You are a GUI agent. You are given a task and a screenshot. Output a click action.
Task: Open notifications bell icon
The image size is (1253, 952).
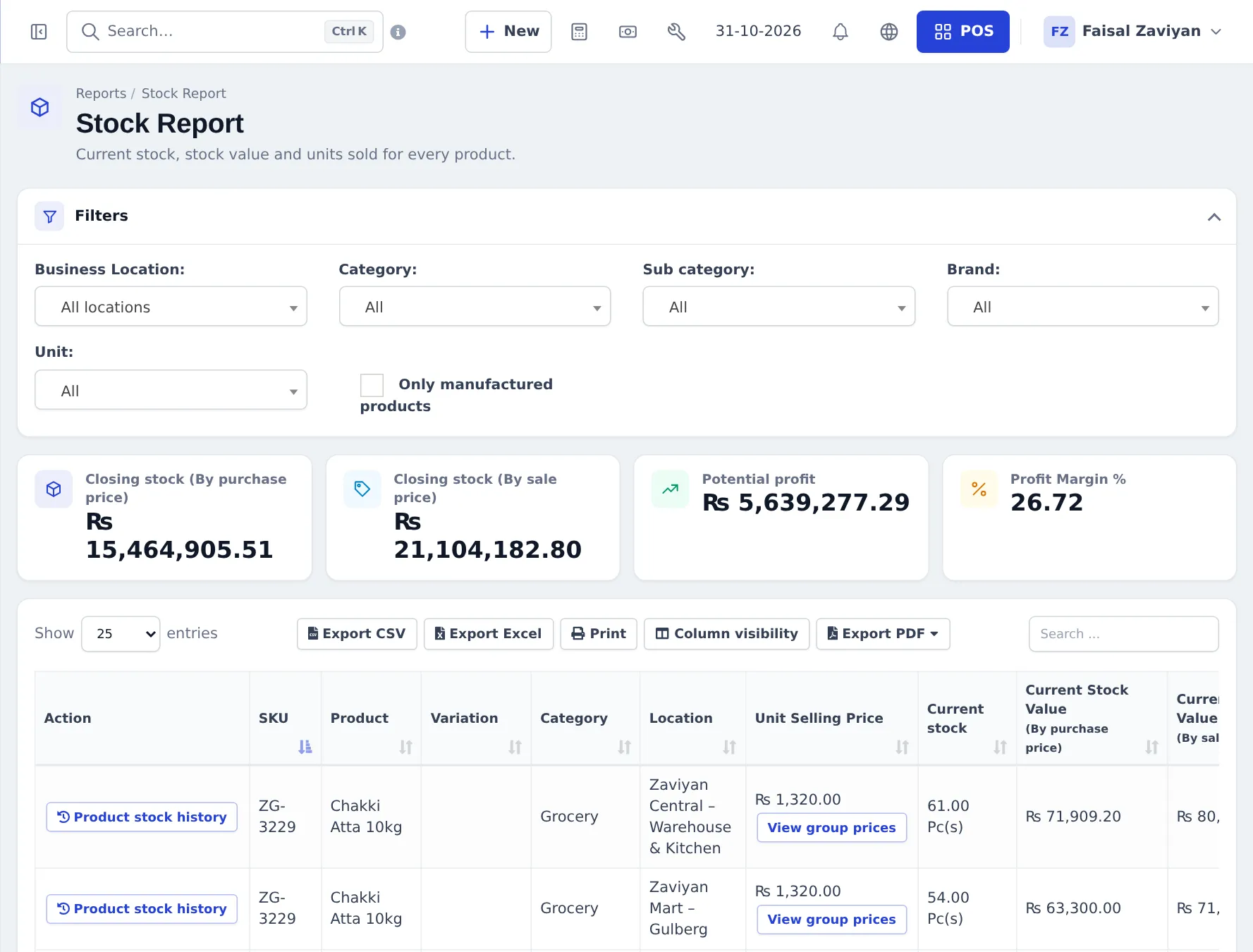point(841,32)
